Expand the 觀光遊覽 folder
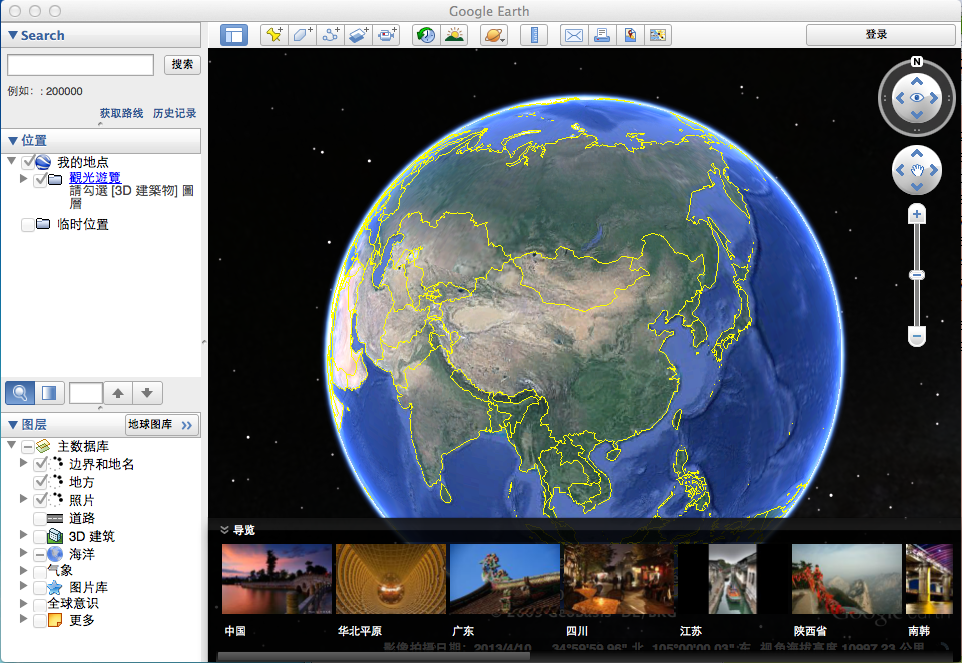 [x=23, y=178]
